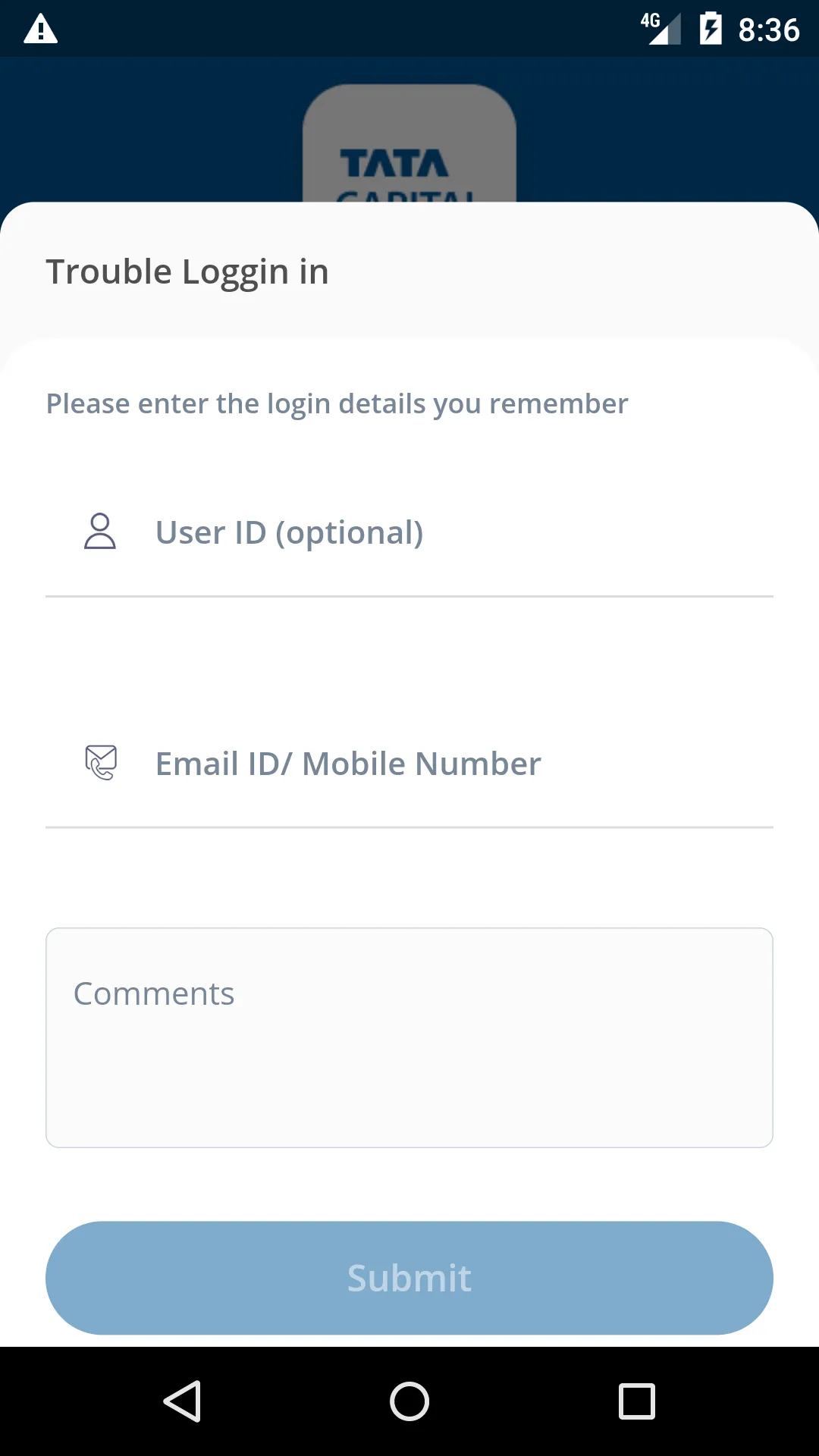
Task: Tap the 4G network label
Action: 650,20
